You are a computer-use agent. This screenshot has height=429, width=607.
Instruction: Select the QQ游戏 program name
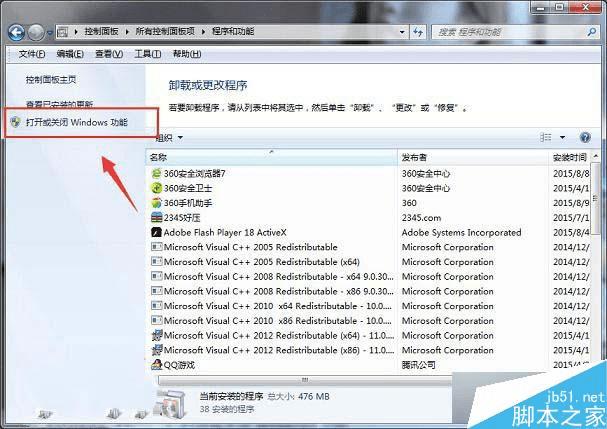tap(179, 365)
